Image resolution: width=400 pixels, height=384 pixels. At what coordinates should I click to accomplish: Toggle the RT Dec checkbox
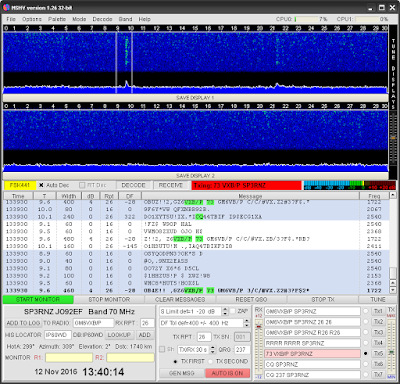pyautogui.click(x=82, y=185)
